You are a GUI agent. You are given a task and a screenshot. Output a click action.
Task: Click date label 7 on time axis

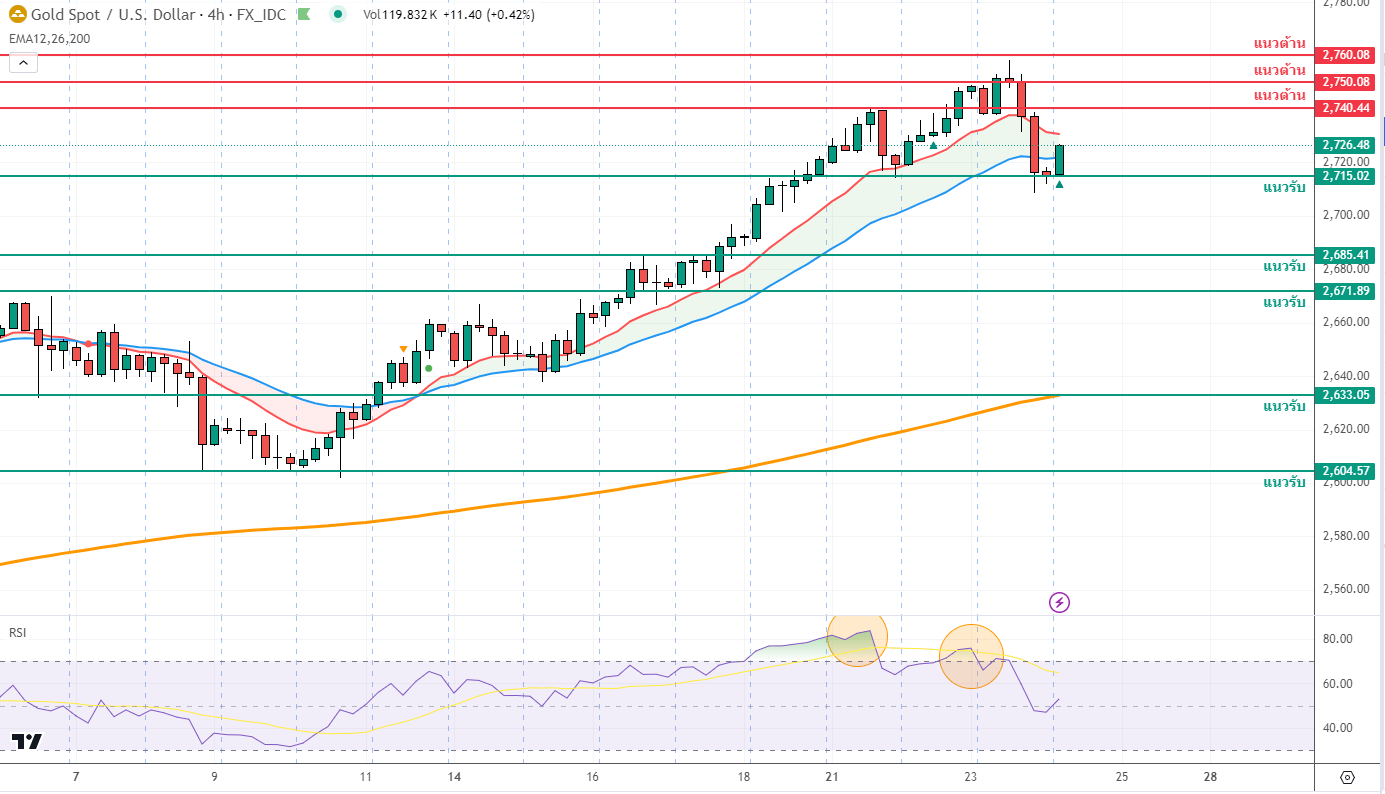pos(75,777)
